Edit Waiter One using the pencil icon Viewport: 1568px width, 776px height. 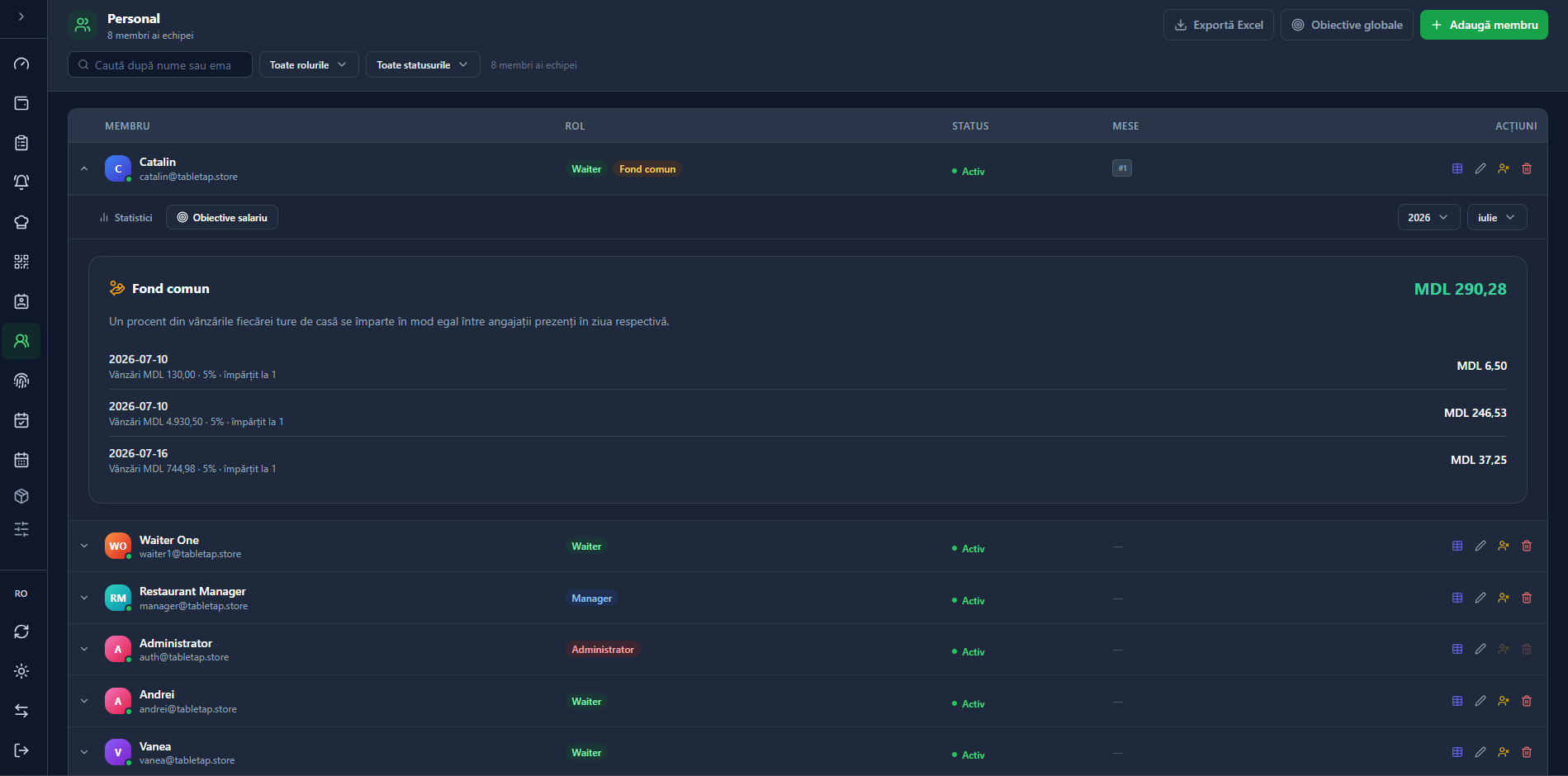[1480, 546]
